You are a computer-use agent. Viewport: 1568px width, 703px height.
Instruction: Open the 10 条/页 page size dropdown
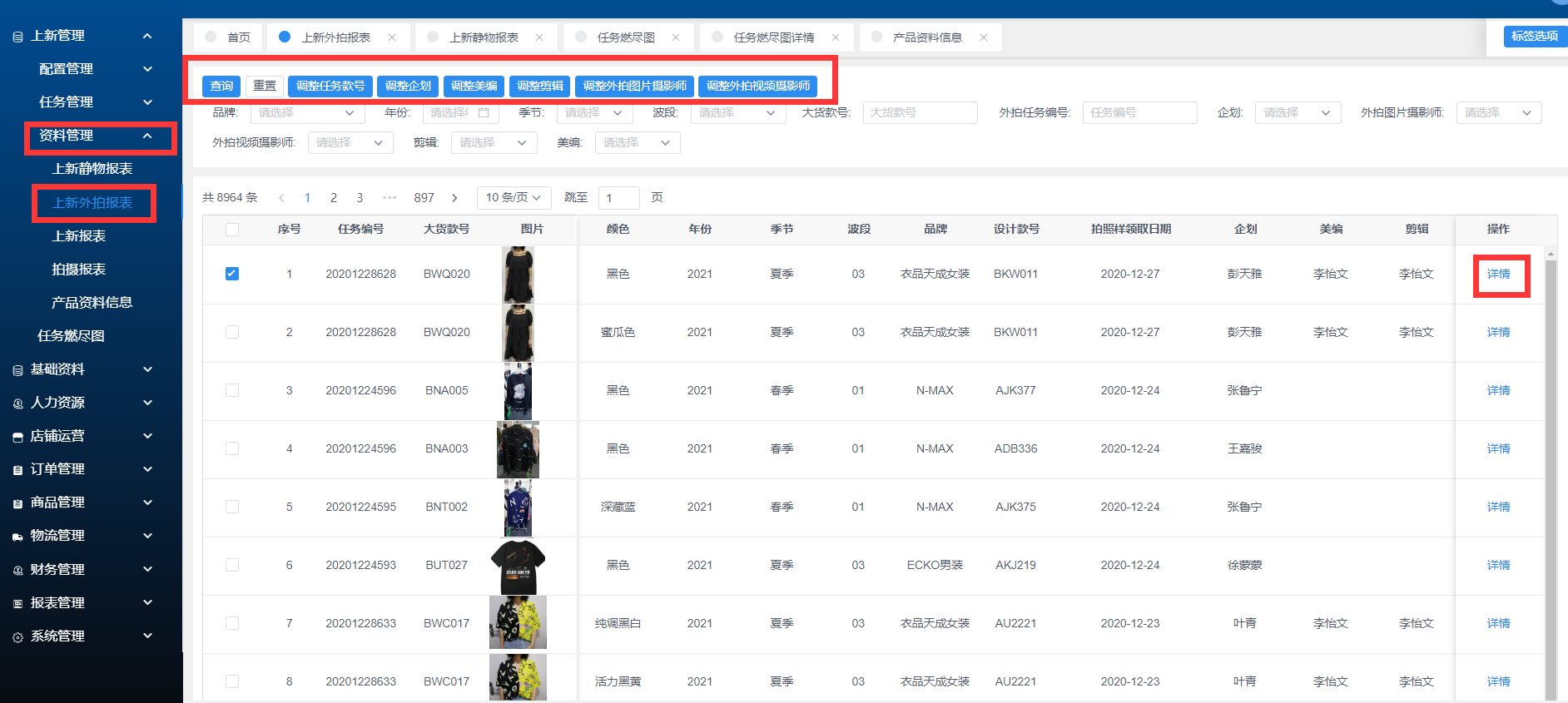pyautogui.click(x=514, y=198)
